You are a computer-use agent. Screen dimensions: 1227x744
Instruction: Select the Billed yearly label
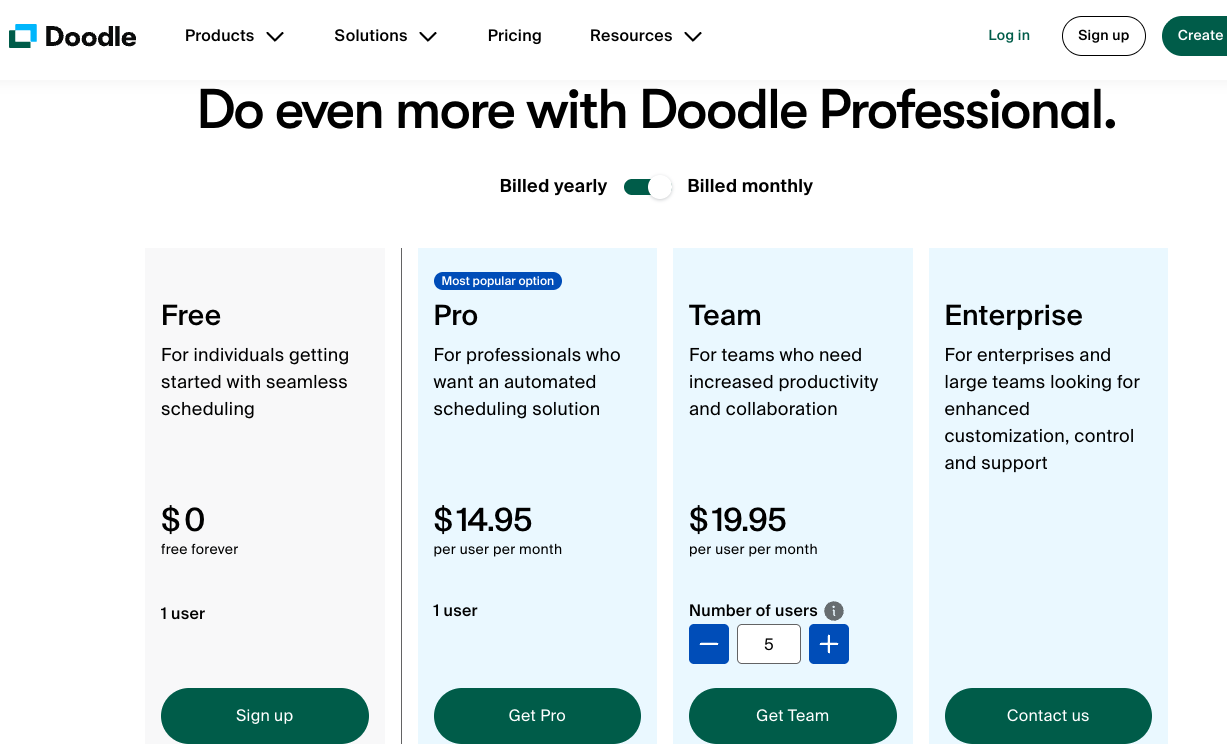tap(553, 186)
